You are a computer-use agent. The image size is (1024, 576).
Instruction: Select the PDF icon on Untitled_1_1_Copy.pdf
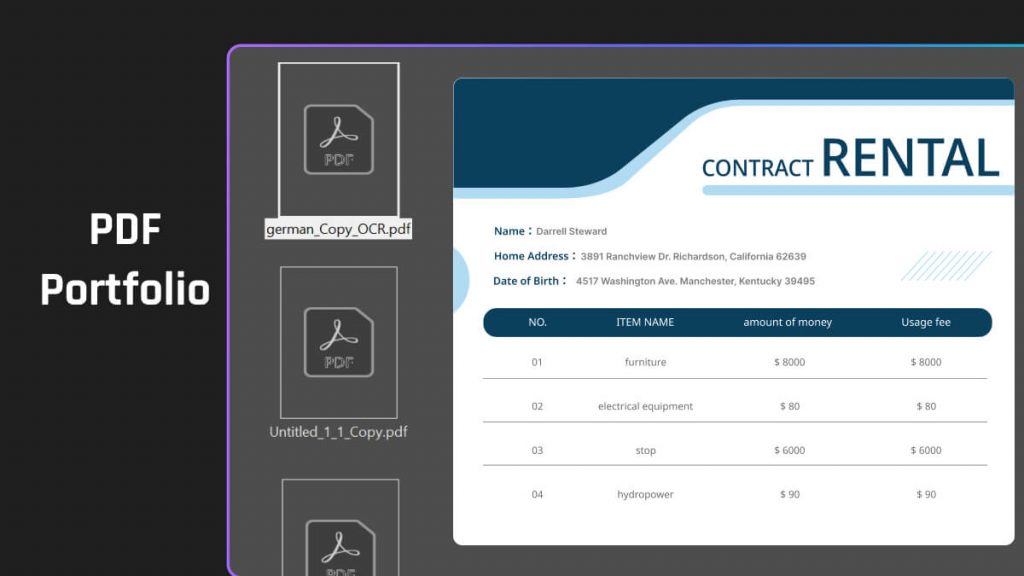pyautogui.click(x=339, y=345)
